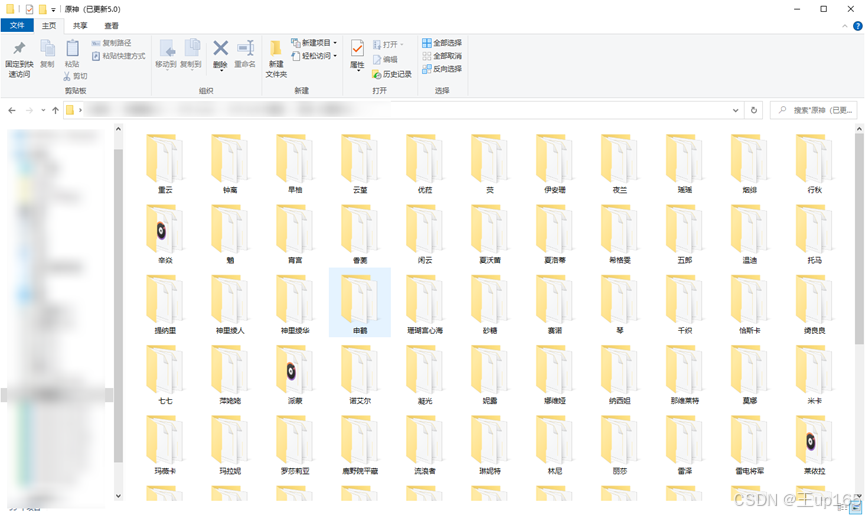The width and height of the screenshot is (865, 515).
Task: Select the 雷电将军 folder
Action: tap(750, 444)
